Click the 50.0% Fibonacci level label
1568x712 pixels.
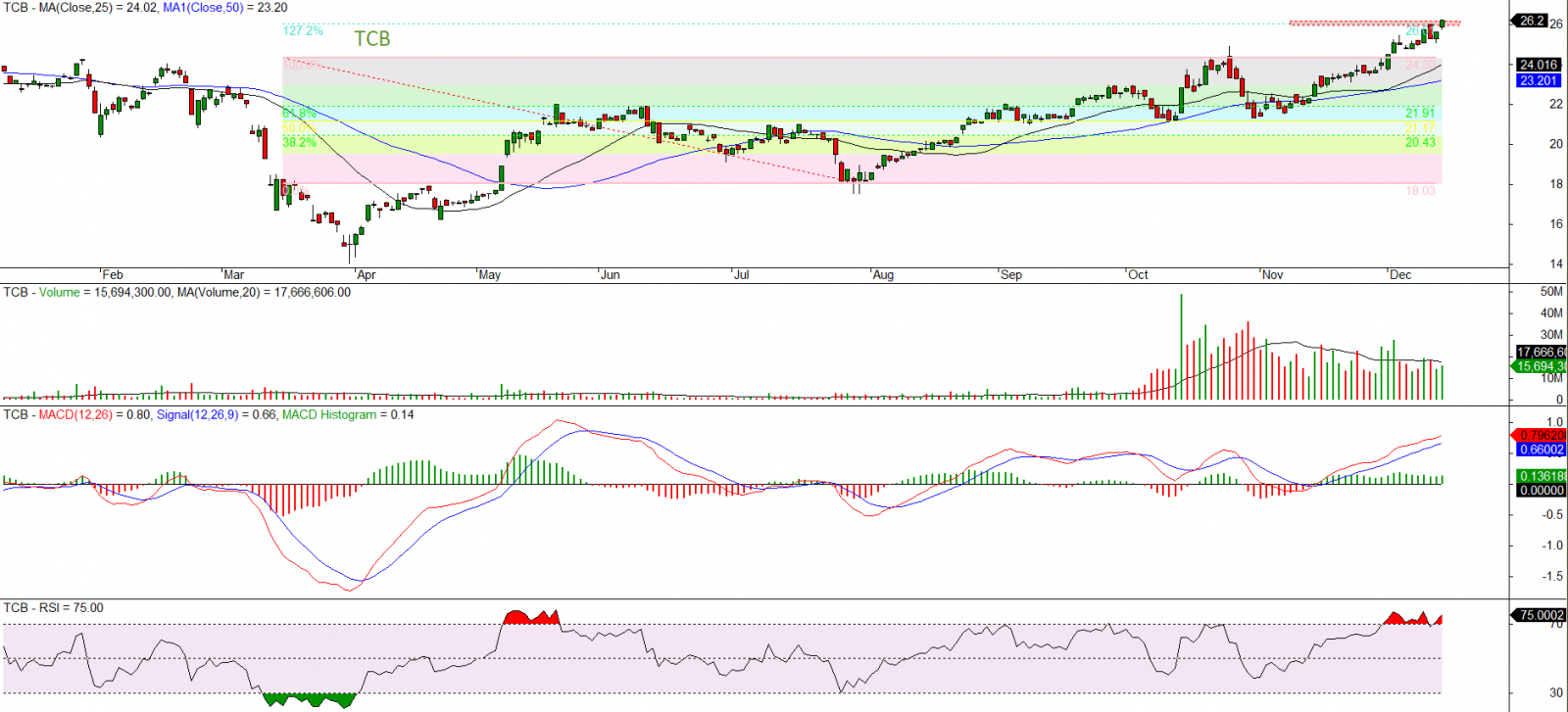(x=299, y=128)
